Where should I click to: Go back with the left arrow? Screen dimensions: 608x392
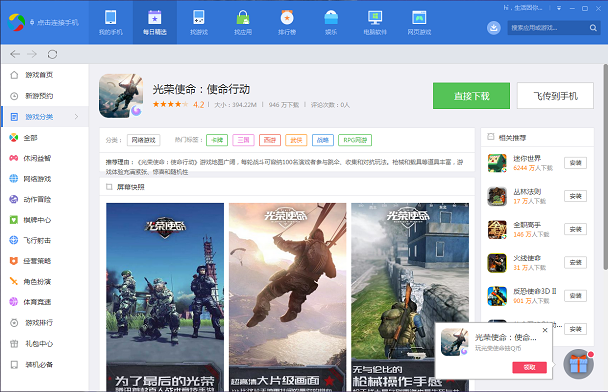[15, 54]
